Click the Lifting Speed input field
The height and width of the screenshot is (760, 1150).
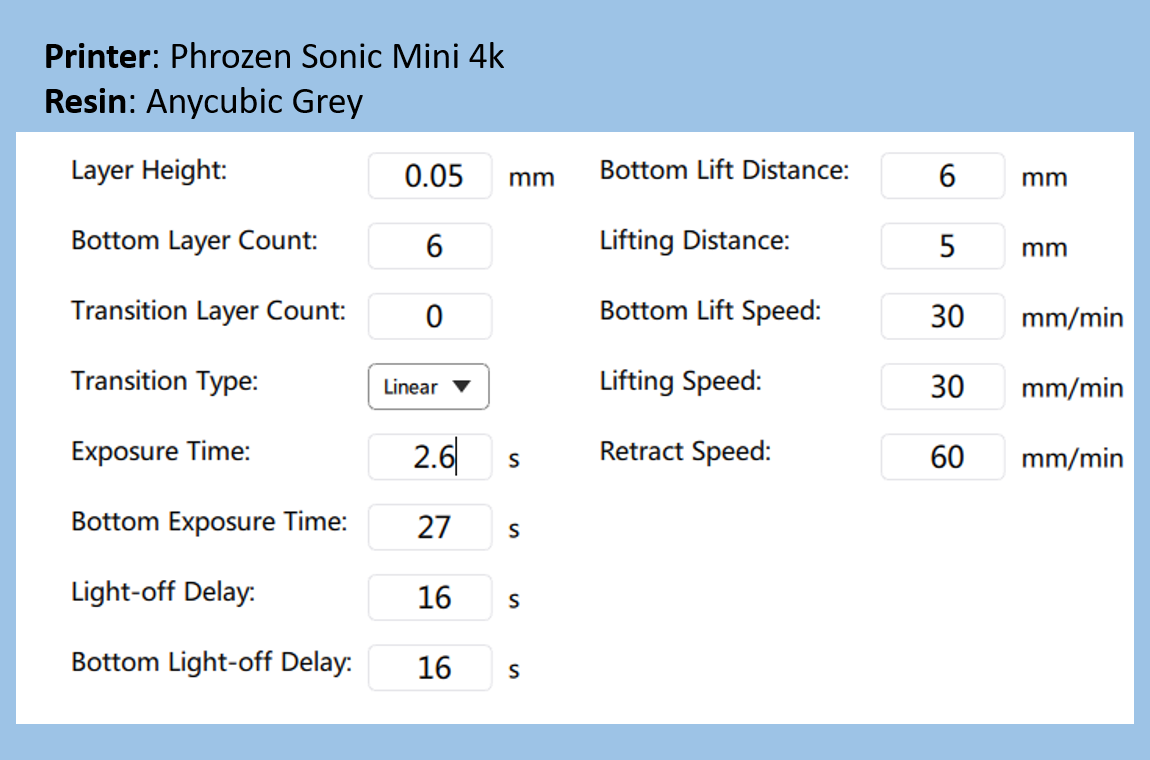(x=942, y=387)
